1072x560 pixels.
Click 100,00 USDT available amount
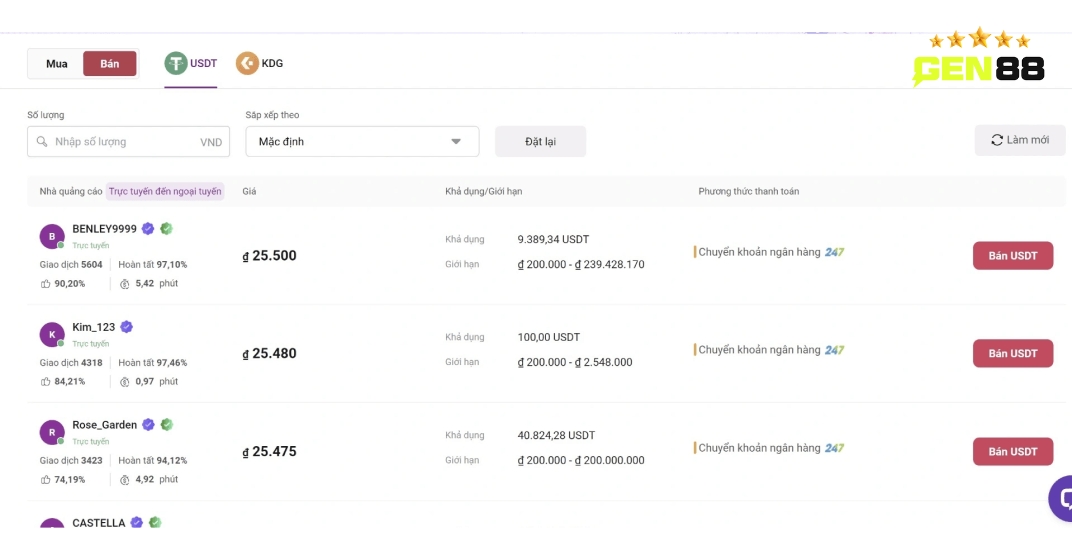(x=548, y=337)
